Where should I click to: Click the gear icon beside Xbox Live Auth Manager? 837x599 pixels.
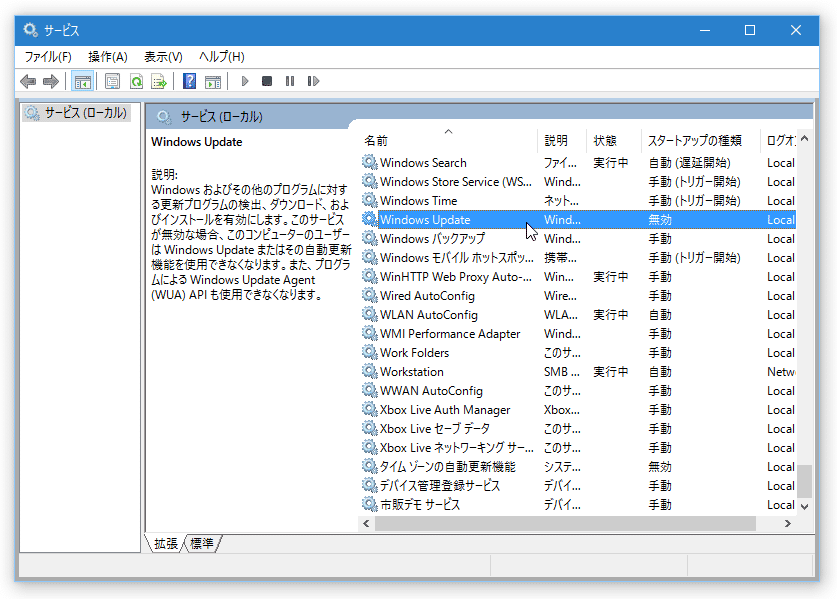pyautogui.click(x=369, y=409)
